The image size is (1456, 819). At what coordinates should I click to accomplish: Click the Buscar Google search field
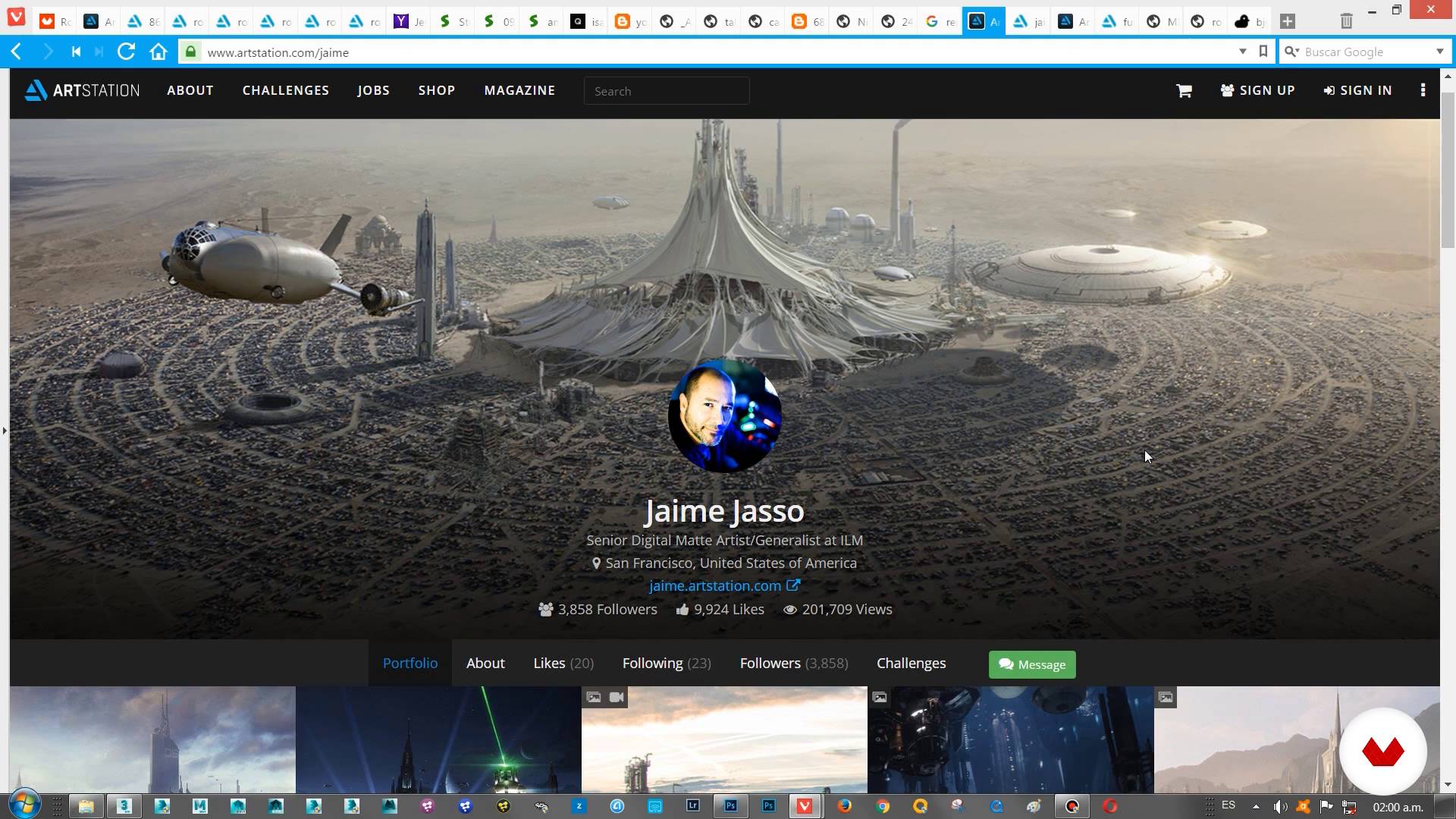pos(1367,52)
